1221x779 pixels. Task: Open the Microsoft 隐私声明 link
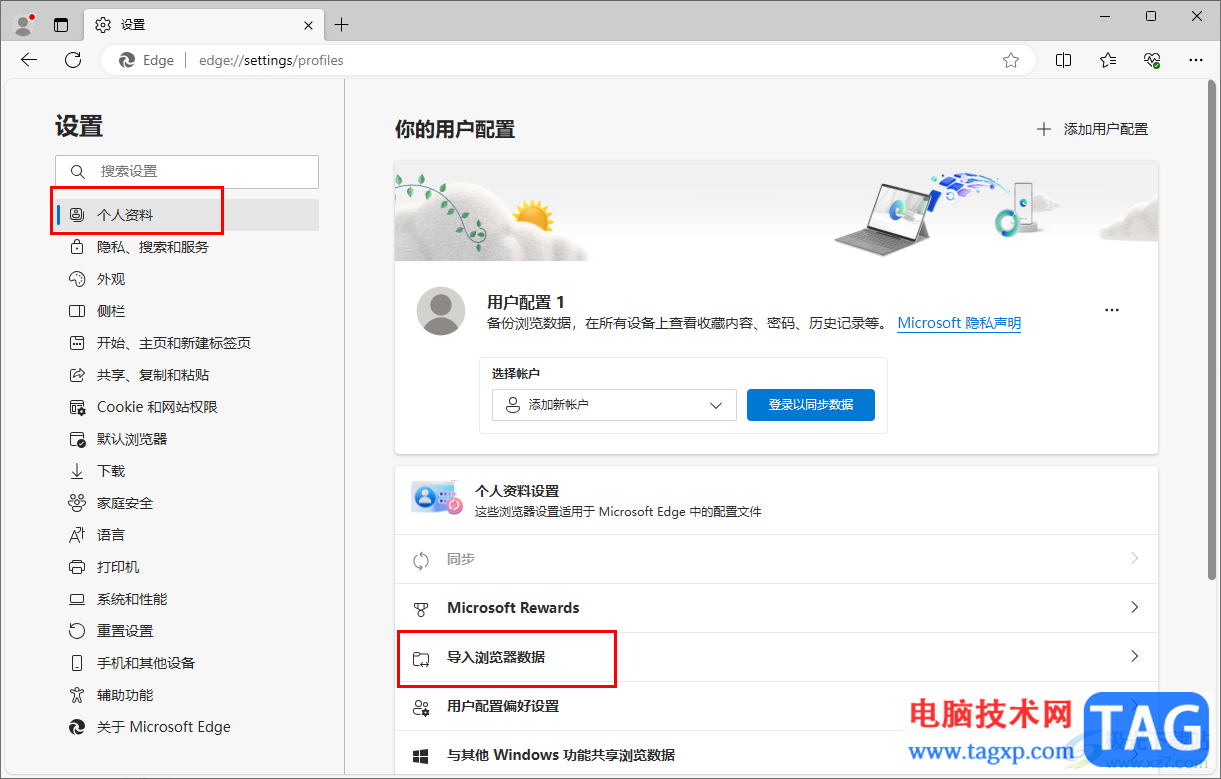958,323
